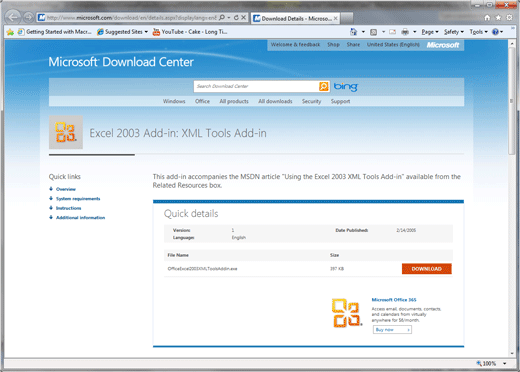Open the Tools menu
The height and width of the screenshot is (372, 520).
(x=478, y=32)
